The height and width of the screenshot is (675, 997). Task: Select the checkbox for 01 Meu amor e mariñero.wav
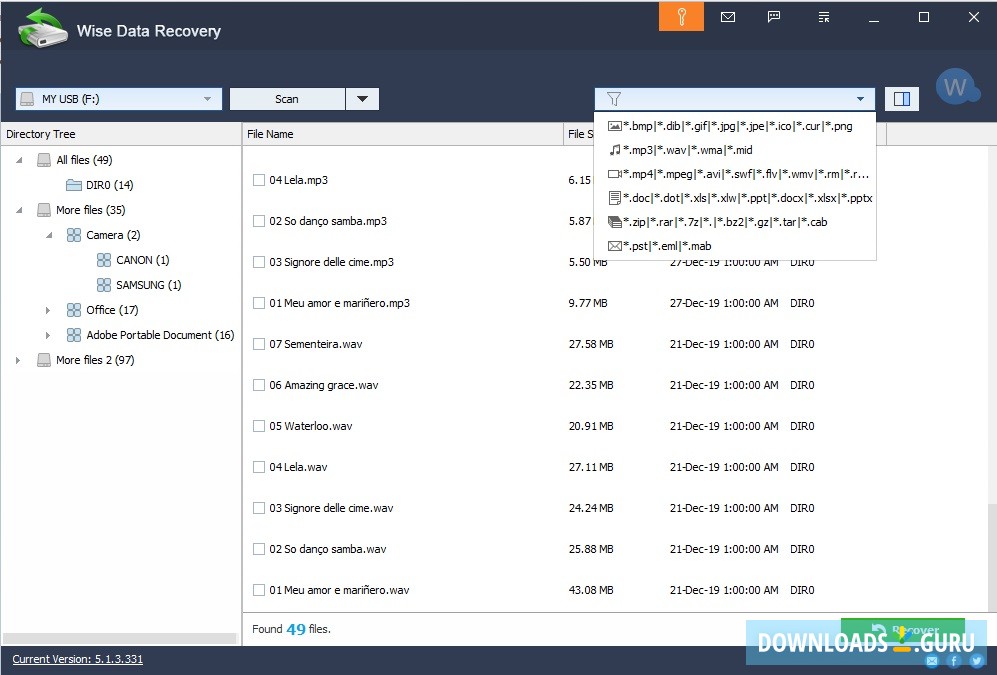tap(259, 589)
